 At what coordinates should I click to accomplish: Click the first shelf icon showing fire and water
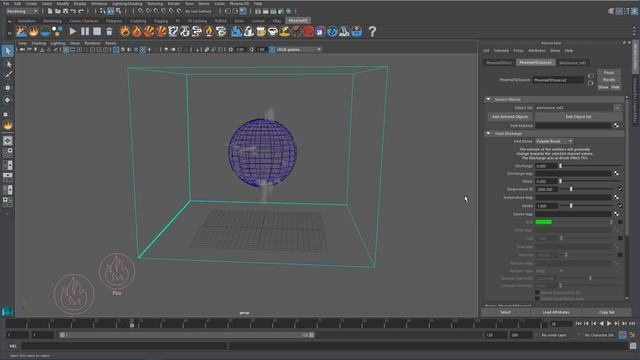click(21, 31)
